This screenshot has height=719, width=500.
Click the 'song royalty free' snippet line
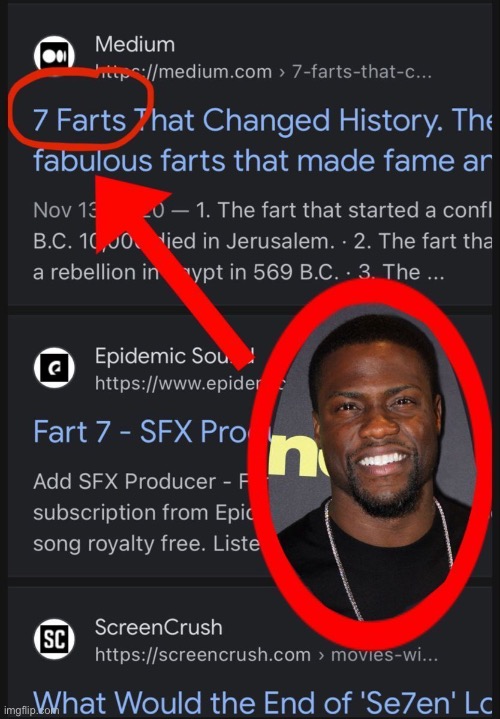pyautogui.click(x=147, y=544)
